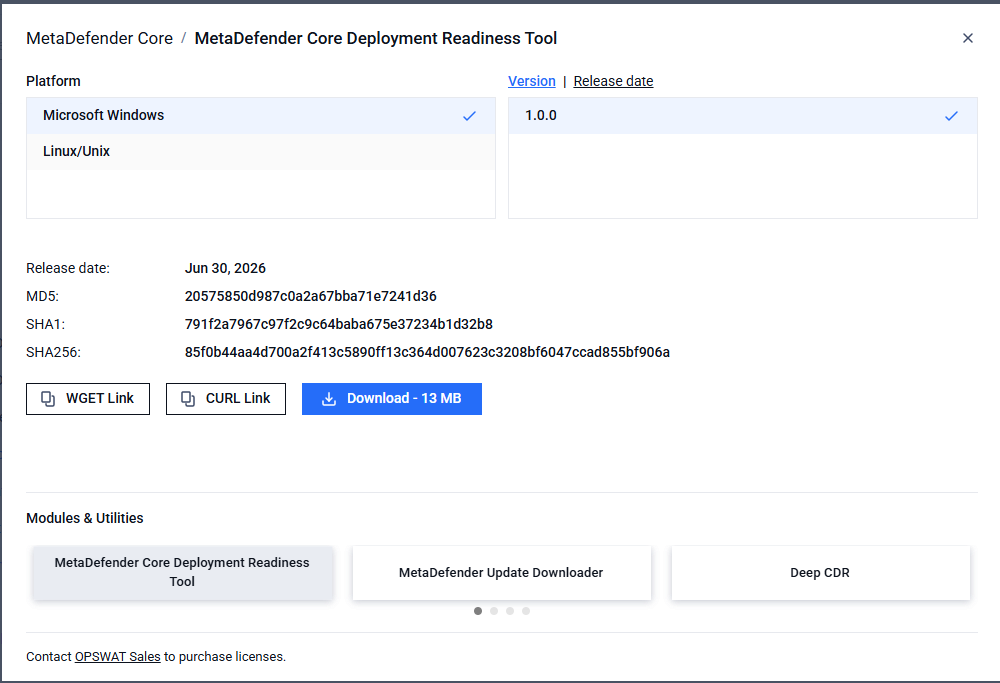
Task: Click the copy icon on CURL Link
Action: (188, 399)
